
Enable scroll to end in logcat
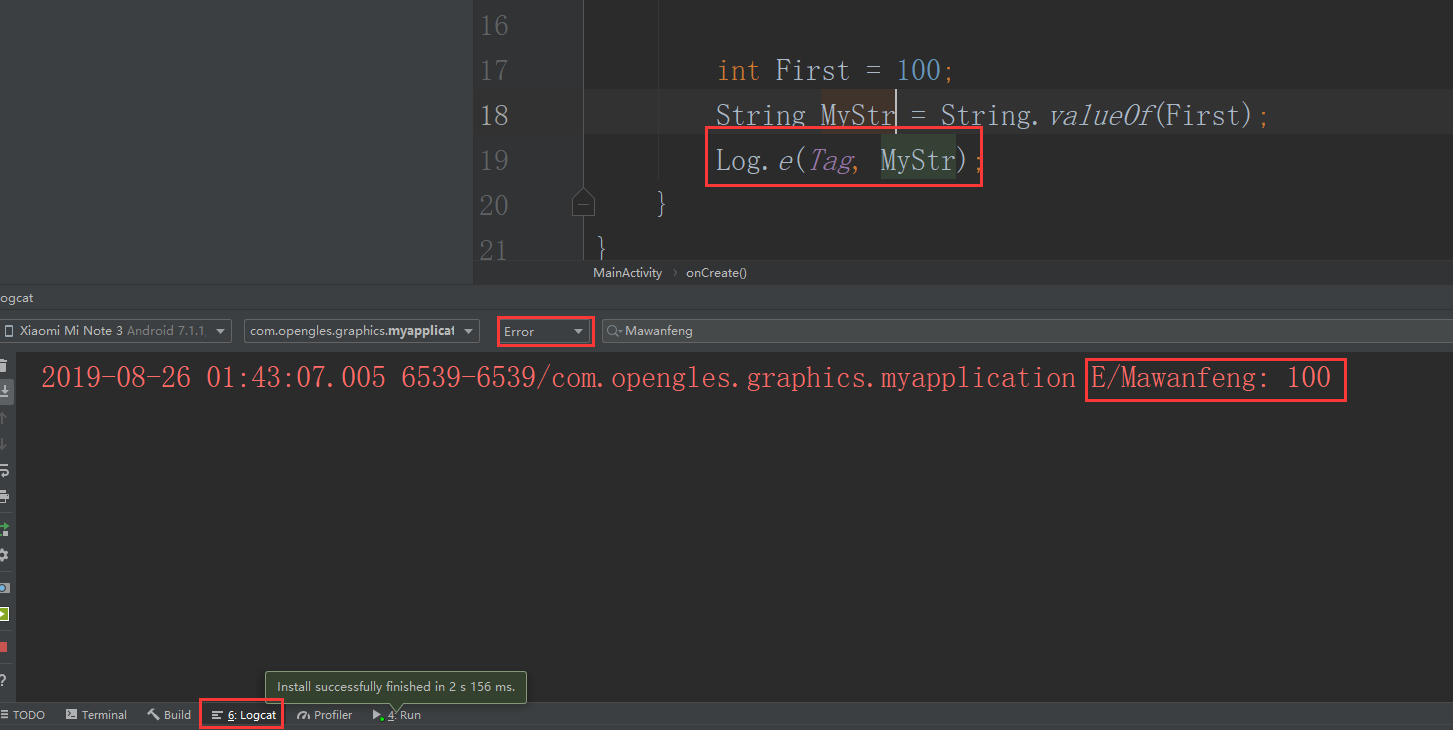coord(8,389)
